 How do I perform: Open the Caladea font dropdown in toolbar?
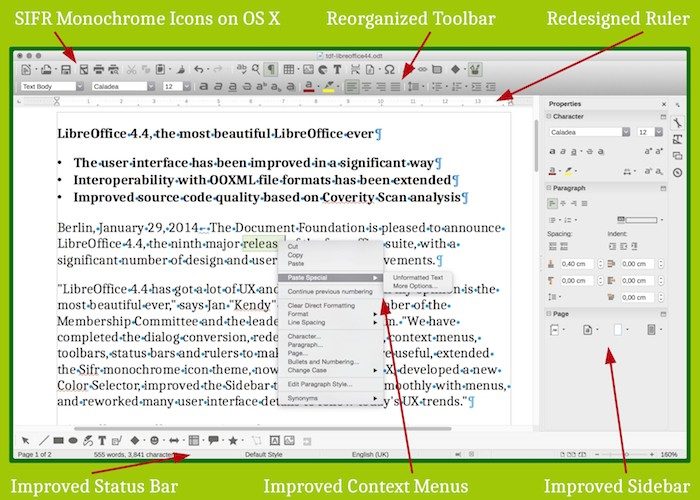pos(151,86)
